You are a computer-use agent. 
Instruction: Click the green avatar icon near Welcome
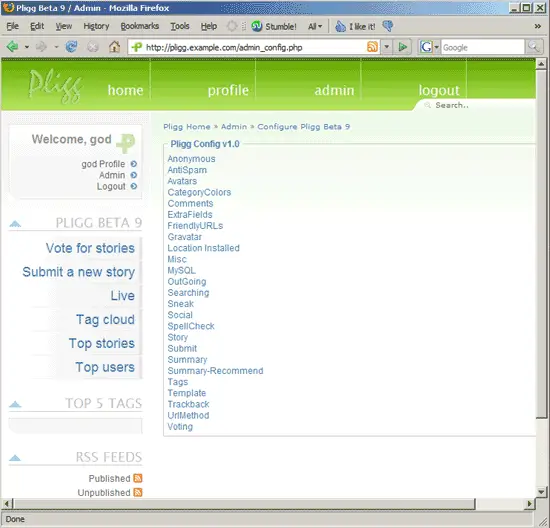pyautogui.click(x=126, y=143)
